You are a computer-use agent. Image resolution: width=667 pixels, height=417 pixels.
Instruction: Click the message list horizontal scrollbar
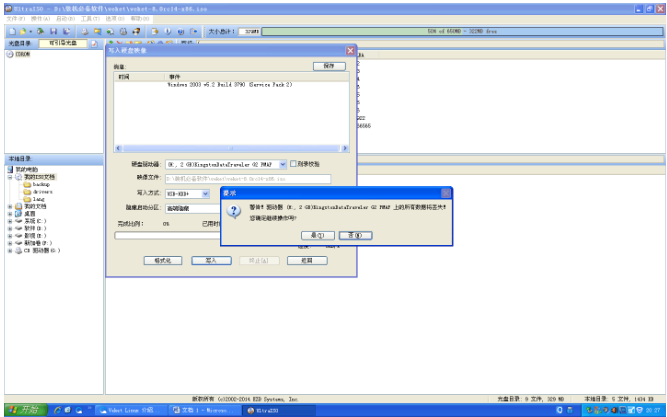pos(231,149)
